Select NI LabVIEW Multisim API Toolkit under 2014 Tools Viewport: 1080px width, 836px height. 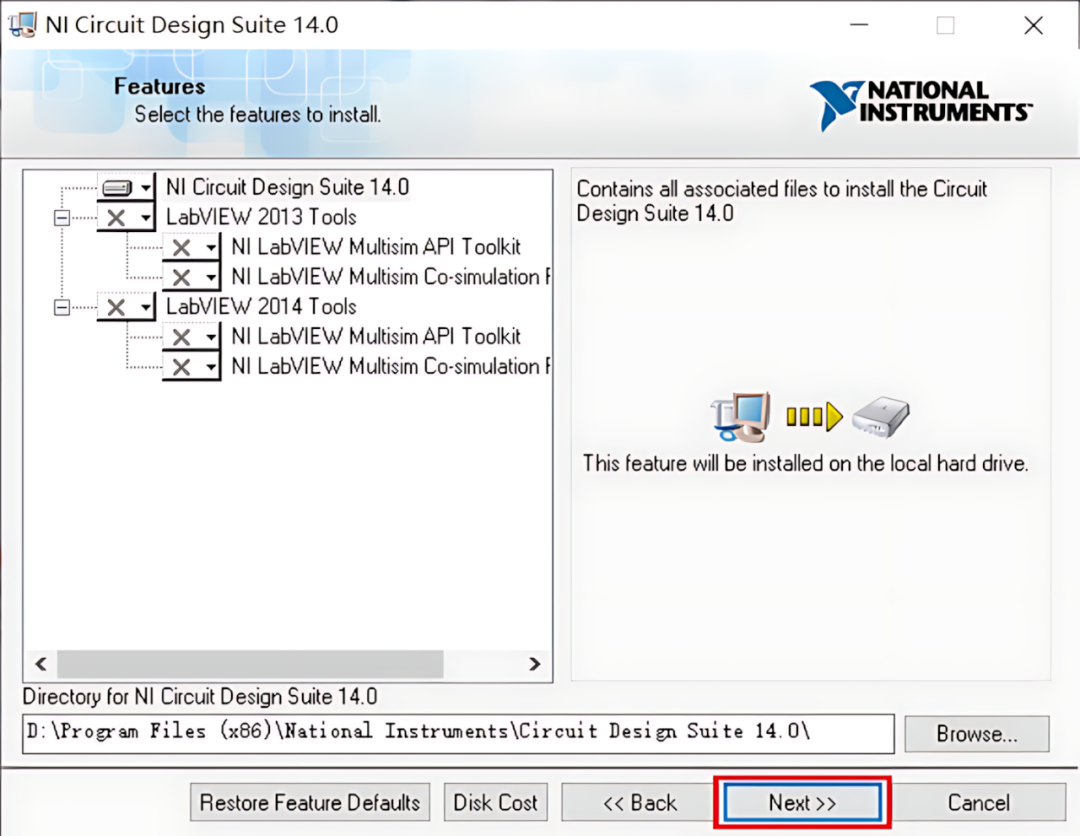click(x=376, y=337)
